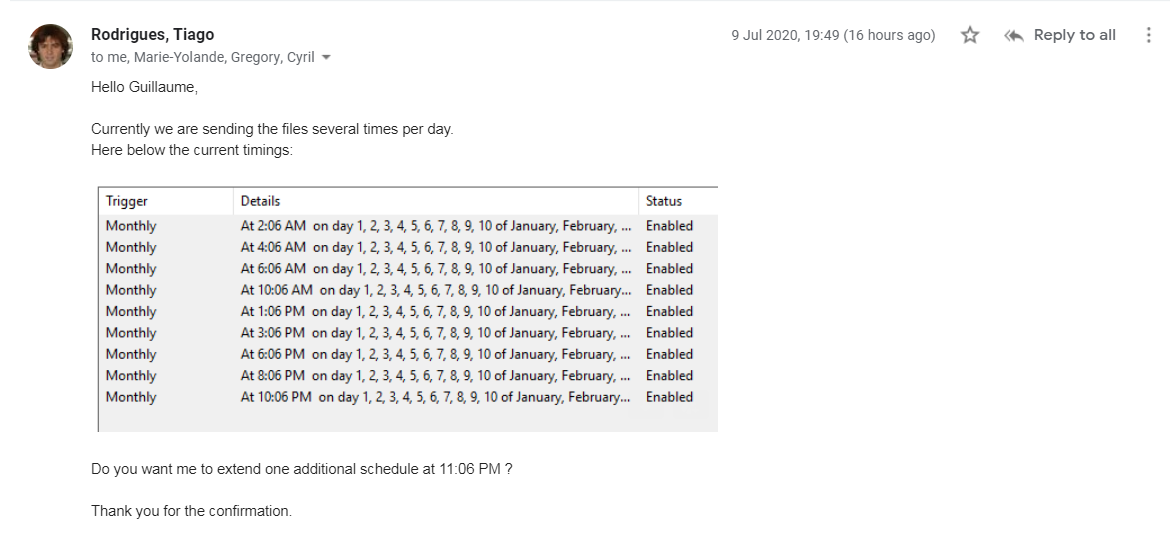Click the Reply to all label

tap(1074, 36)
